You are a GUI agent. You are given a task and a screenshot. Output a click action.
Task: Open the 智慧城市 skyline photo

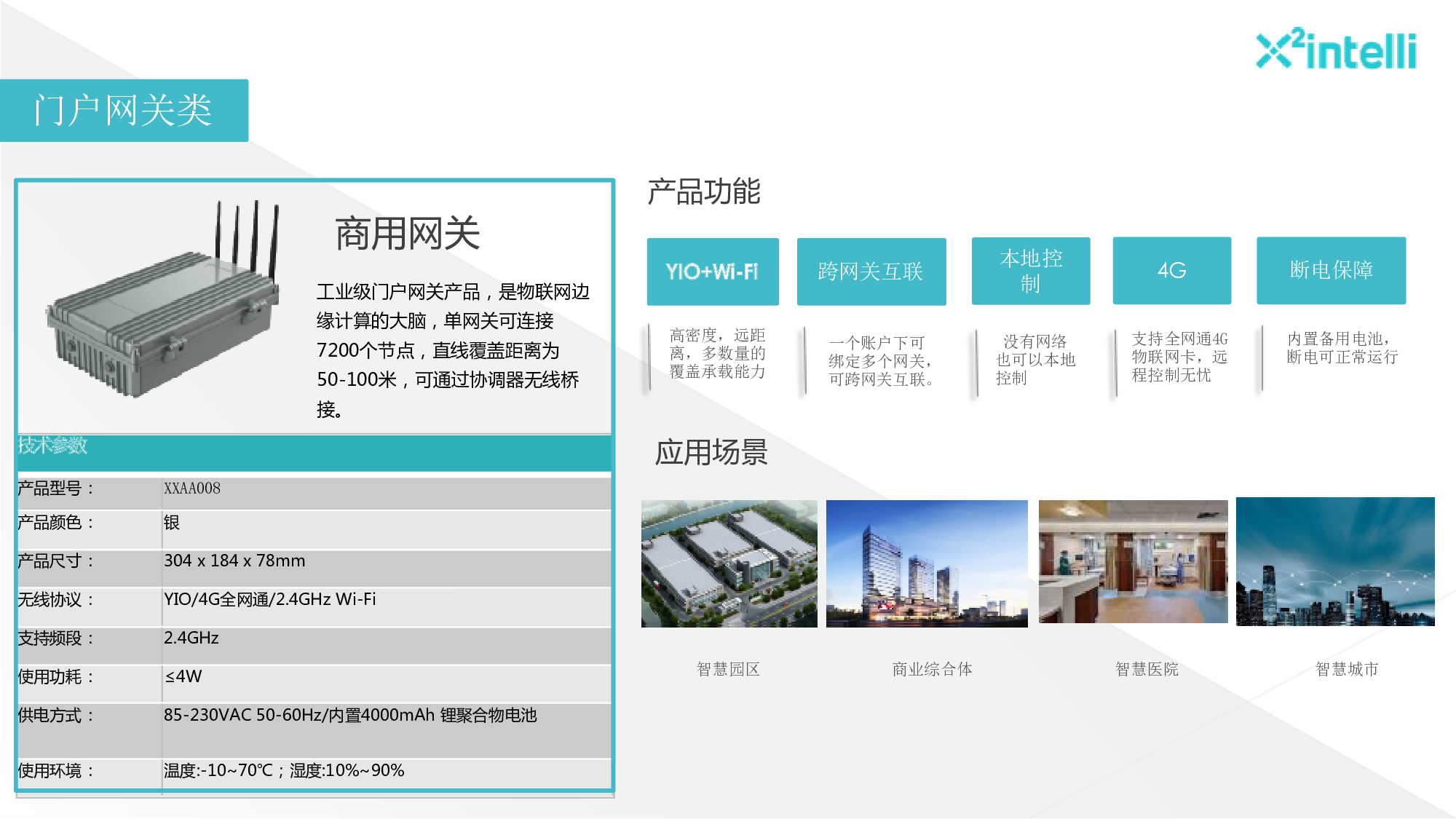point(1335,561)
